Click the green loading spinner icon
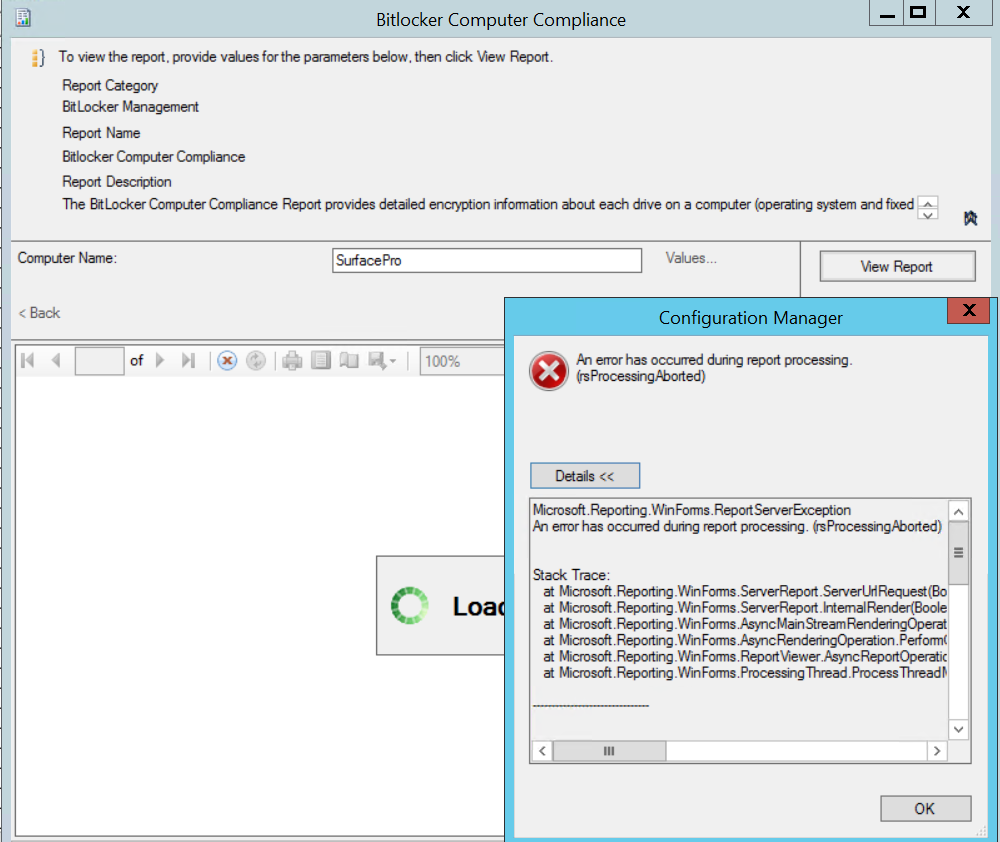This screenshot has height=842, width=1000. [409, 605]
